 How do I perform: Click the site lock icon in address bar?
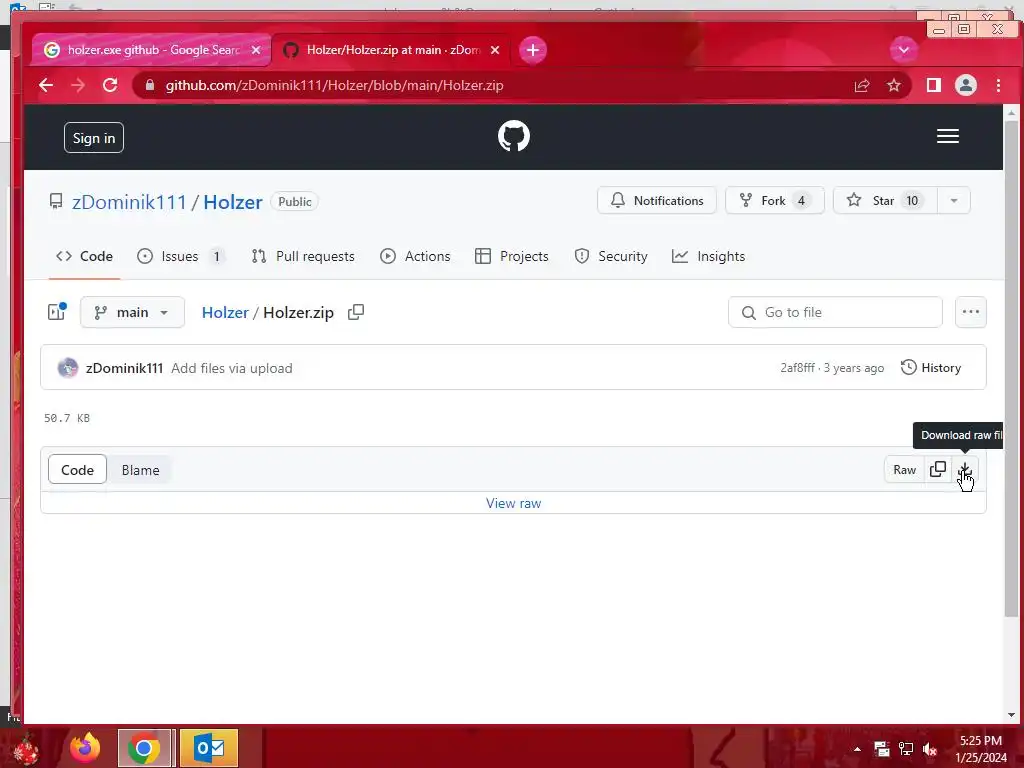(150, 86)
